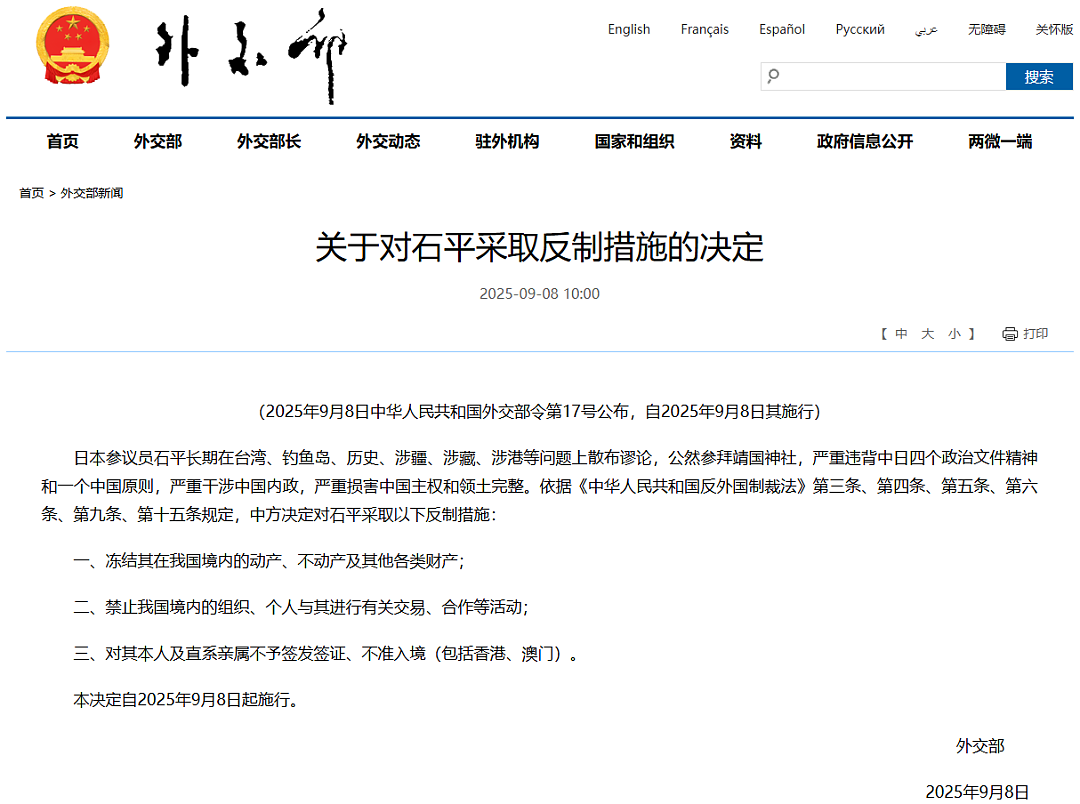Click the 打印 print link
Screen dimensions: 1080x804
[1035, 334]
